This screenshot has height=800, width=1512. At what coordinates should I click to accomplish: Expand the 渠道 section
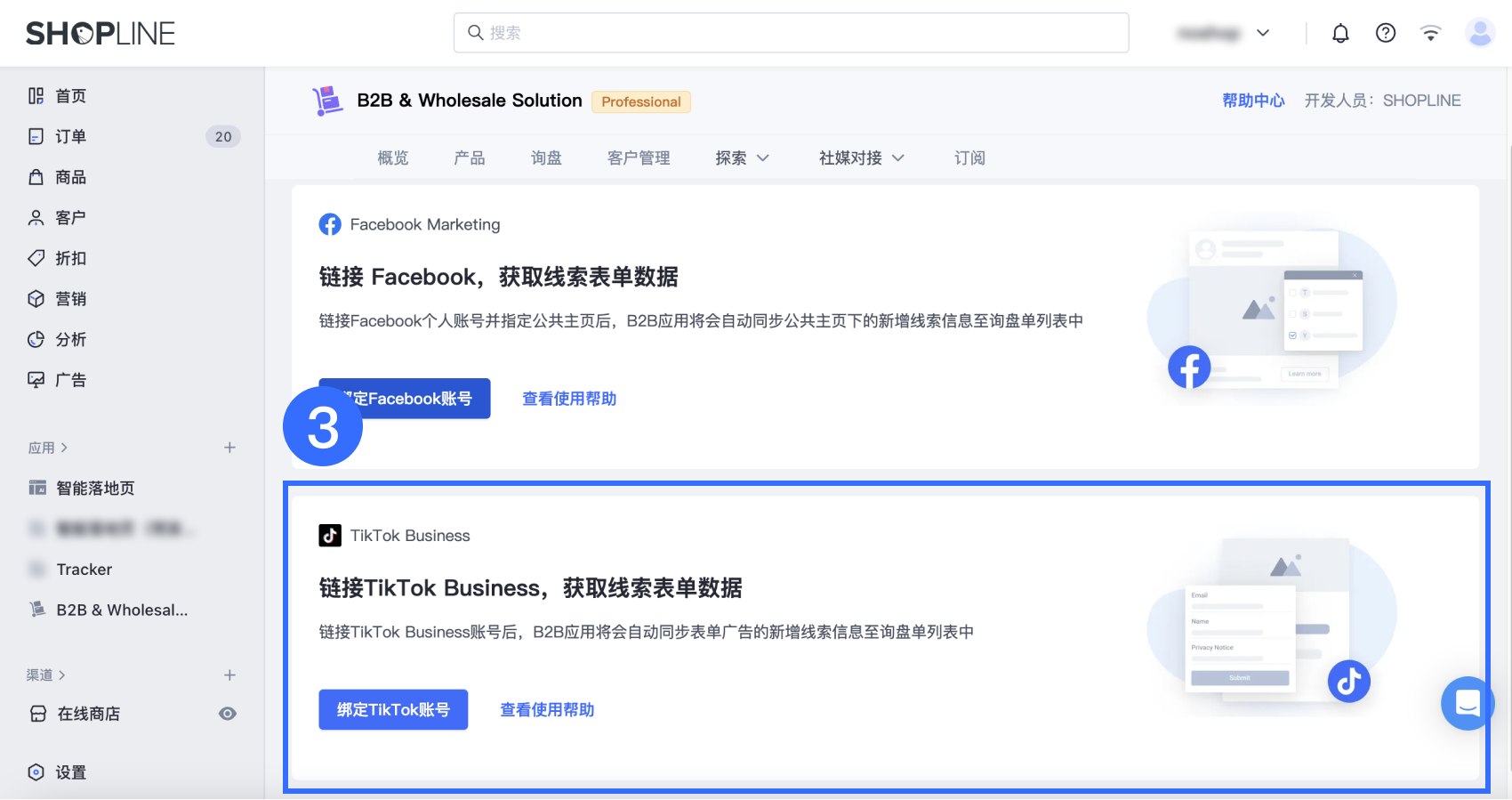pyautogui.click(x=46, y=675)
